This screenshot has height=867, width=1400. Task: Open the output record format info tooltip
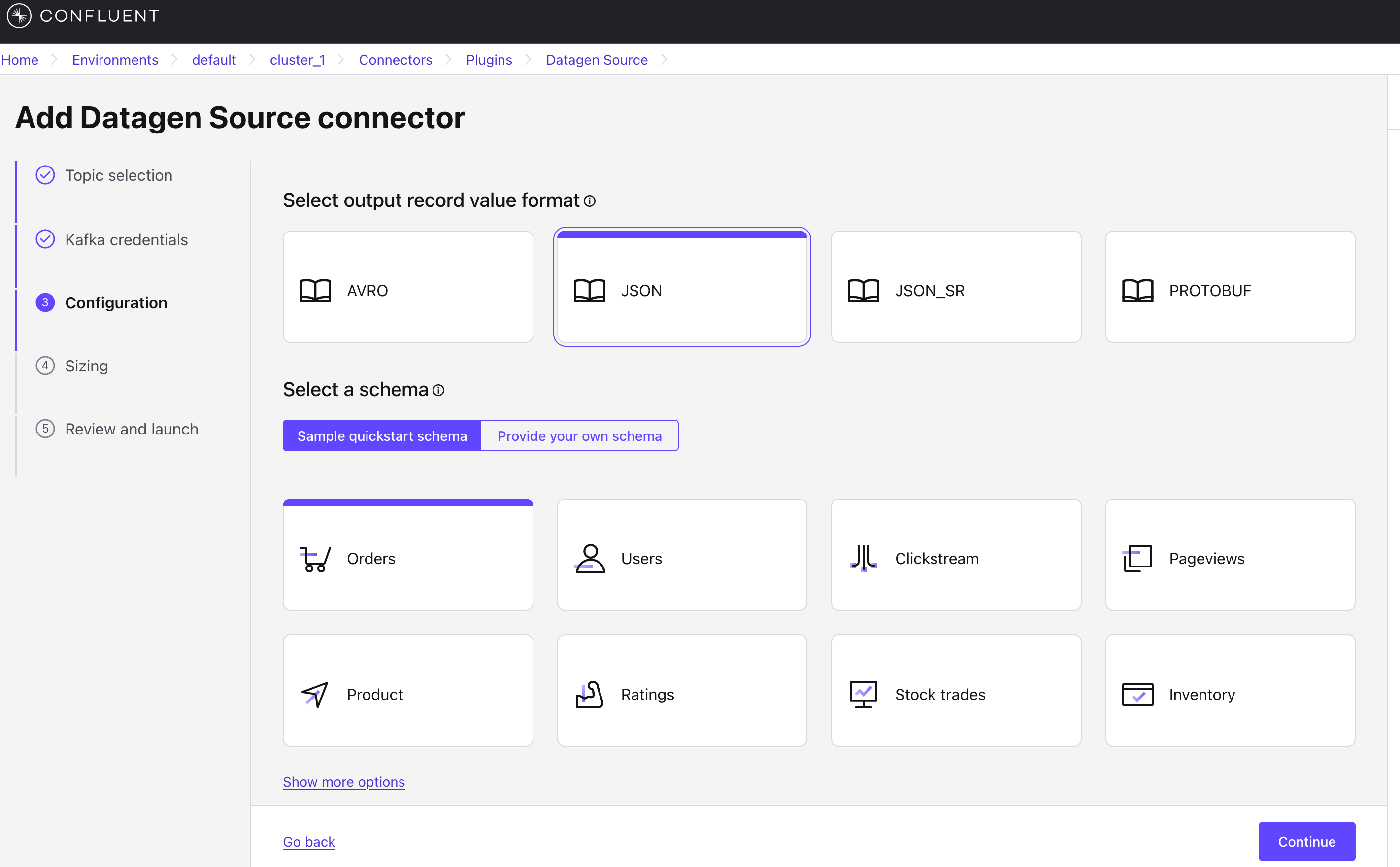590,201
